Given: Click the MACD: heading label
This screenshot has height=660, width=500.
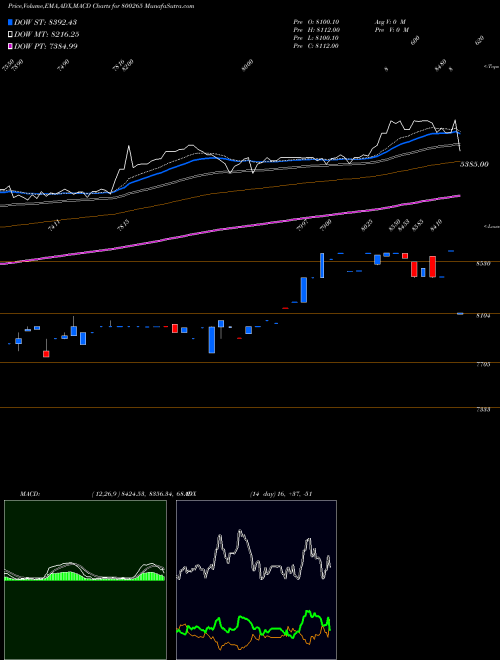Looking at the screenshot, I should coord(30,493).
